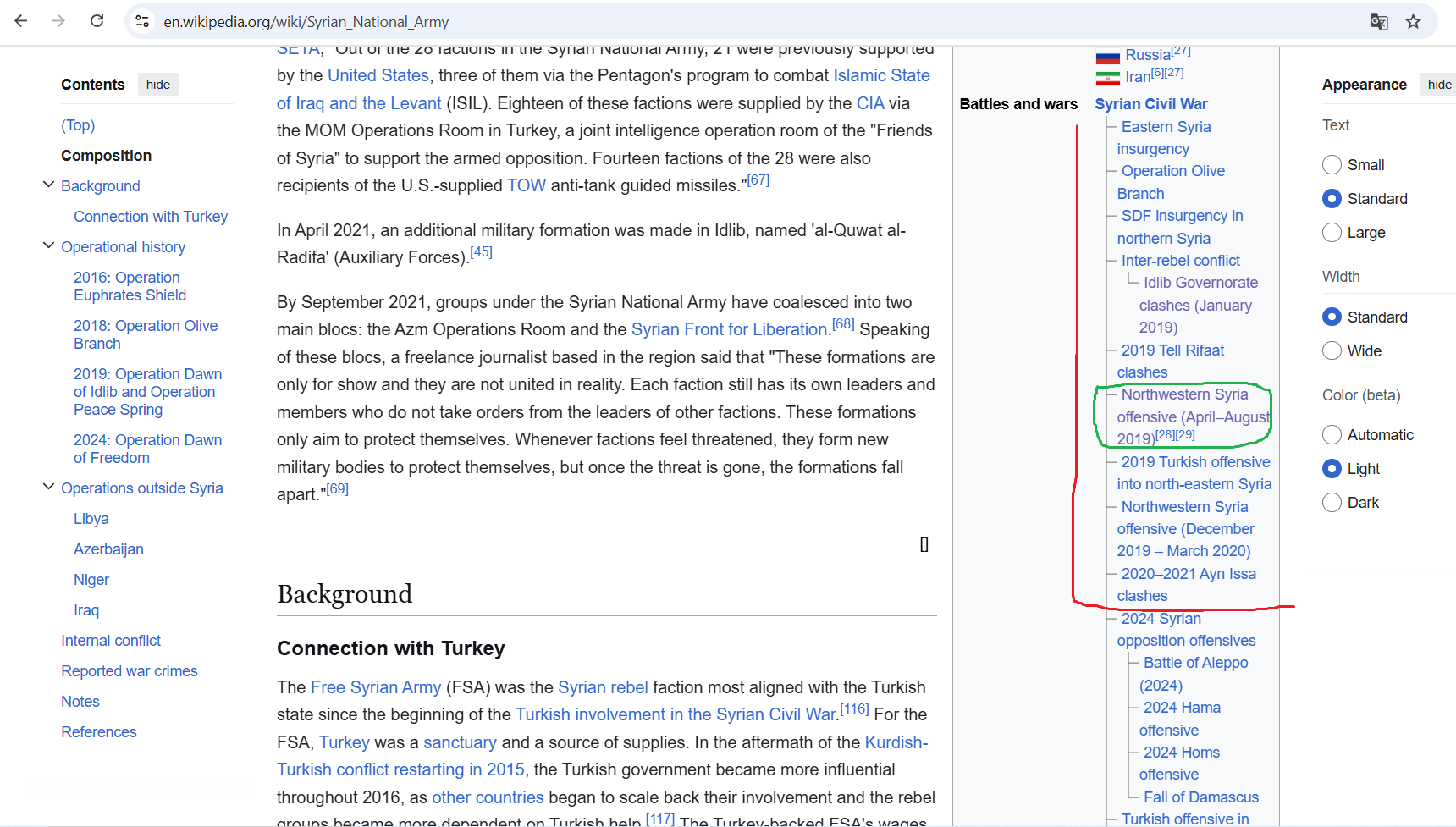Hide the Contents sidebar
Screen dimensions: 1456x827
click(158, 84)
